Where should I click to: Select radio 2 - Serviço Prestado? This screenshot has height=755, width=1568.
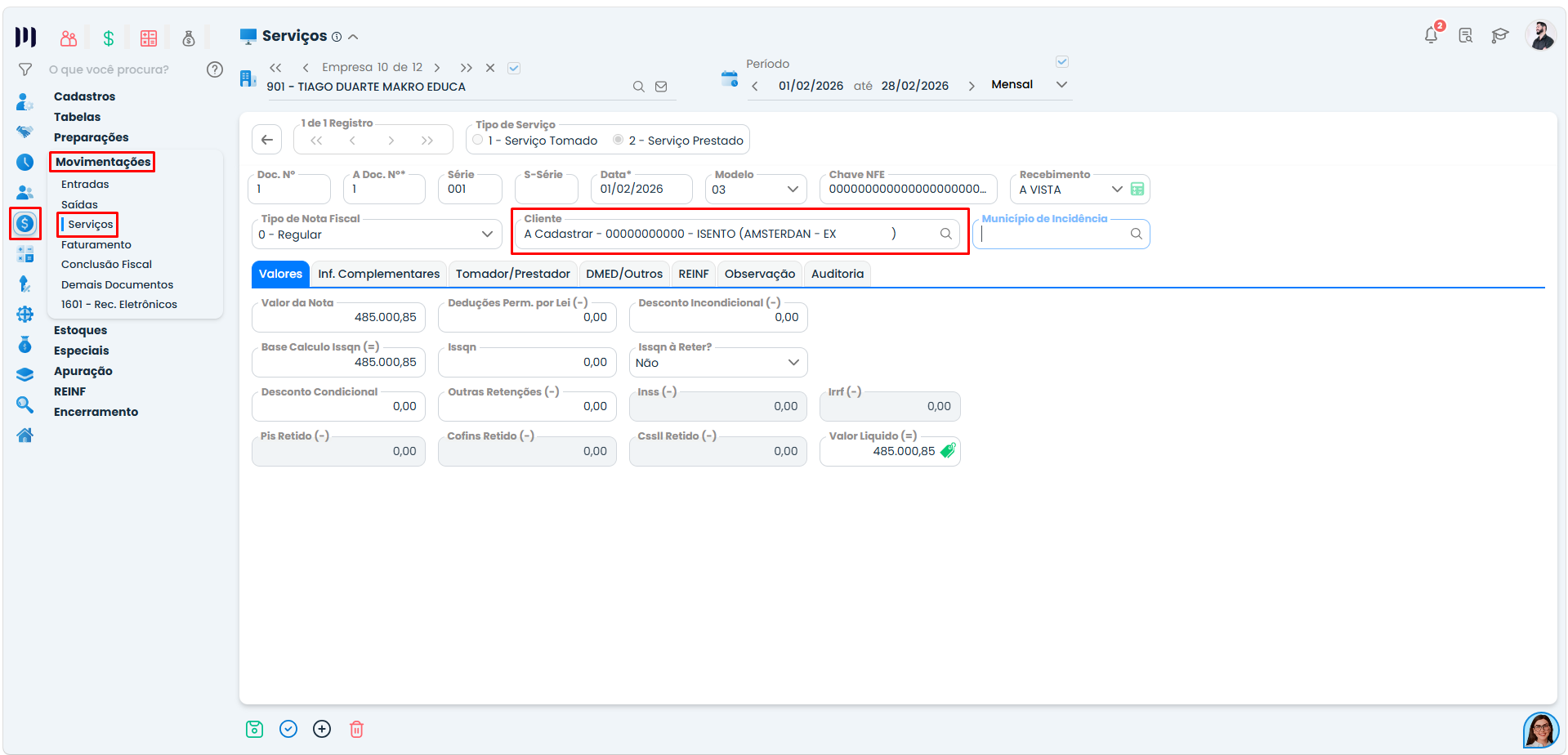(x=619, y=140)
